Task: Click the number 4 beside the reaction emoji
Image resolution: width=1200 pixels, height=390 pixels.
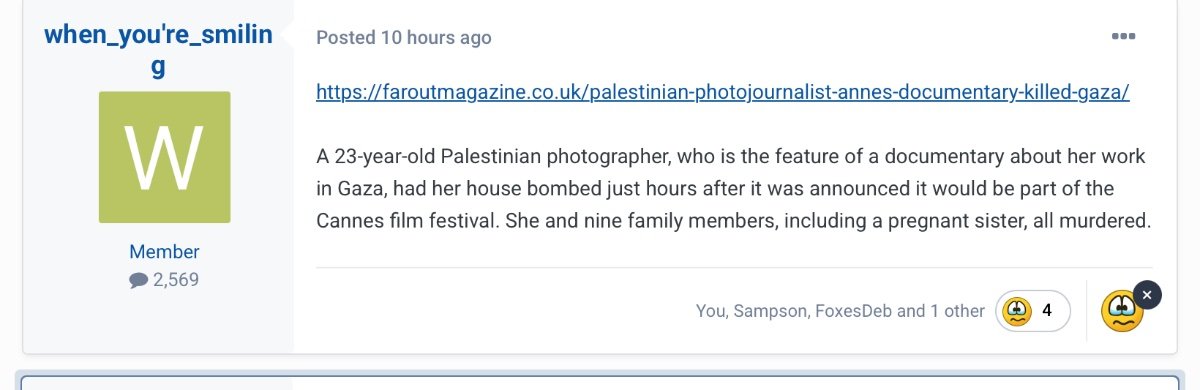Action: pos(1047,311)
